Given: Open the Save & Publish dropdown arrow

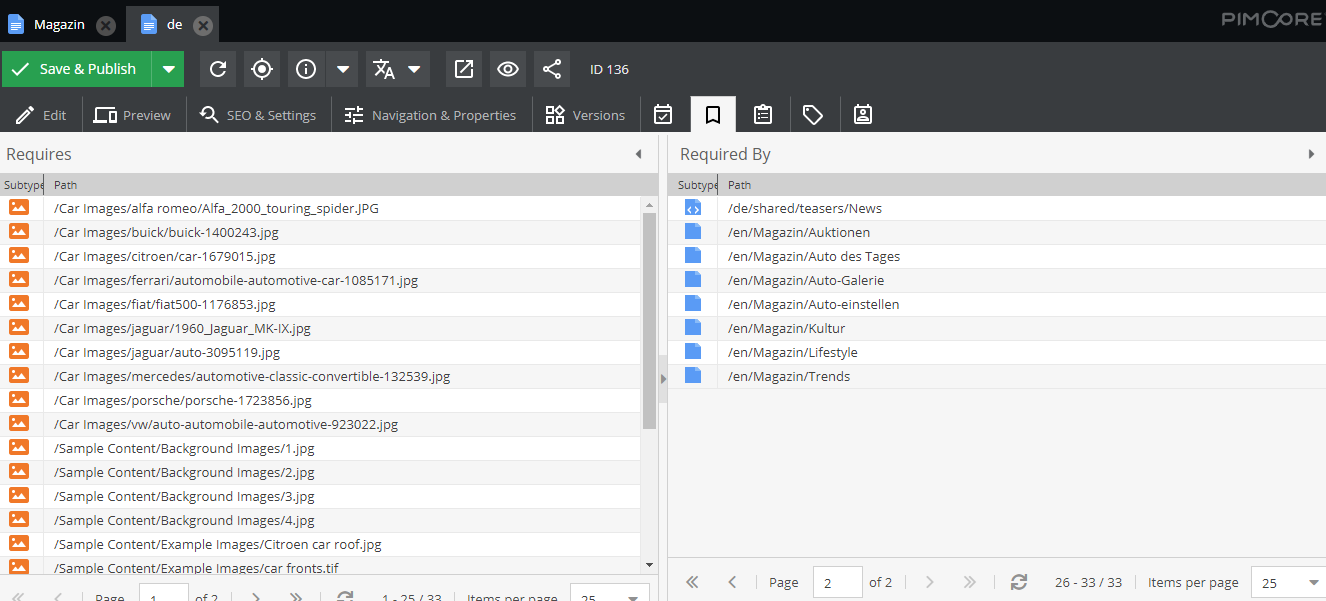Looking at the screenshot, I should pos(167,69).
